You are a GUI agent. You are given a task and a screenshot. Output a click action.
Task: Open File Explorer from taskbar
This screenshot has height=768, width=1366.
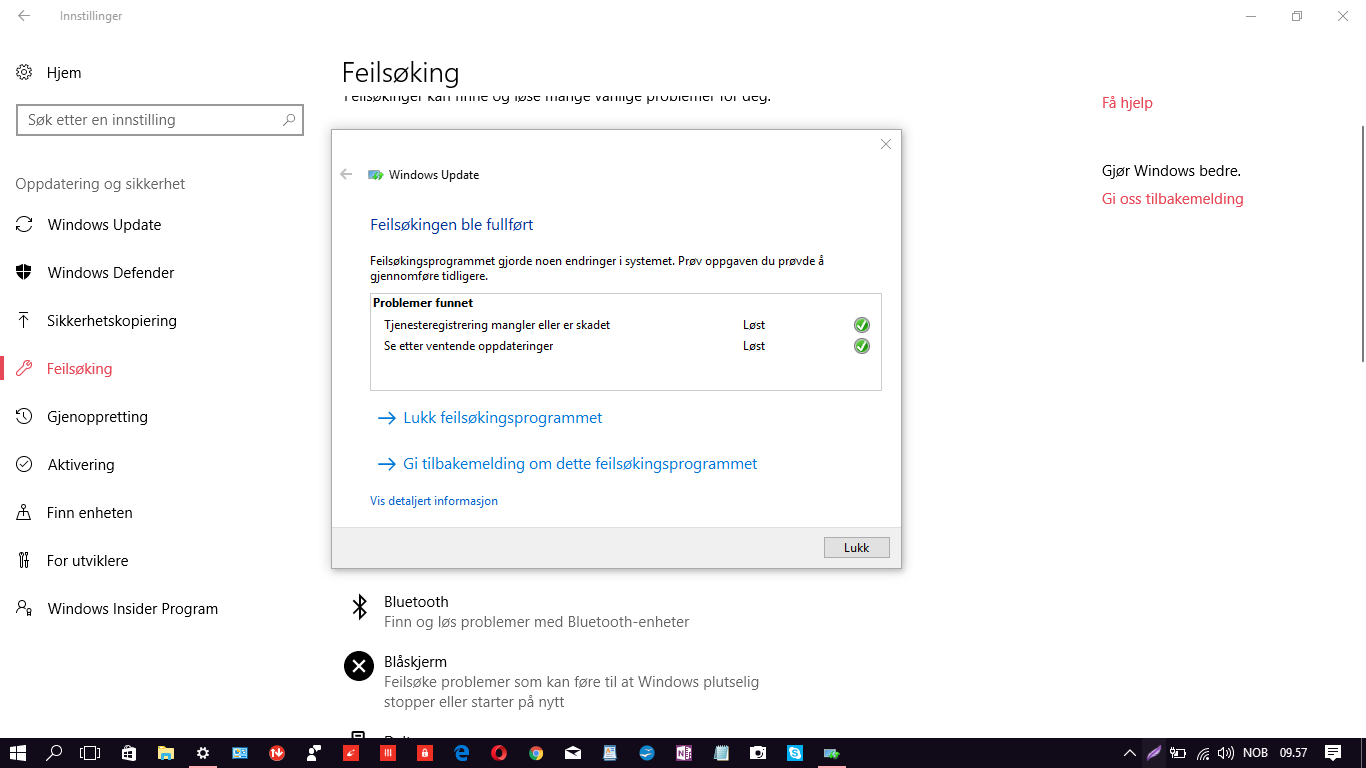pyautogui.click(x=166, y=753)
